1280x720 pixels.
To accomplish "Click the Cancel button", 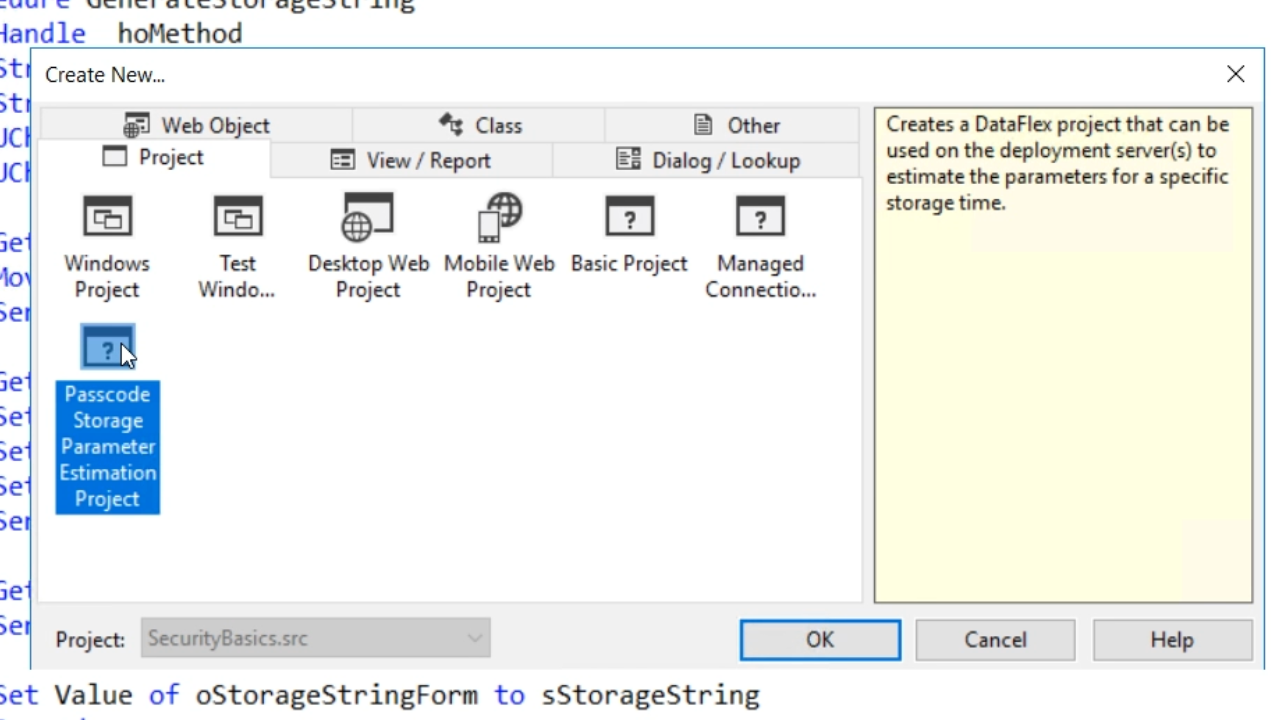I will click(995, 640).
